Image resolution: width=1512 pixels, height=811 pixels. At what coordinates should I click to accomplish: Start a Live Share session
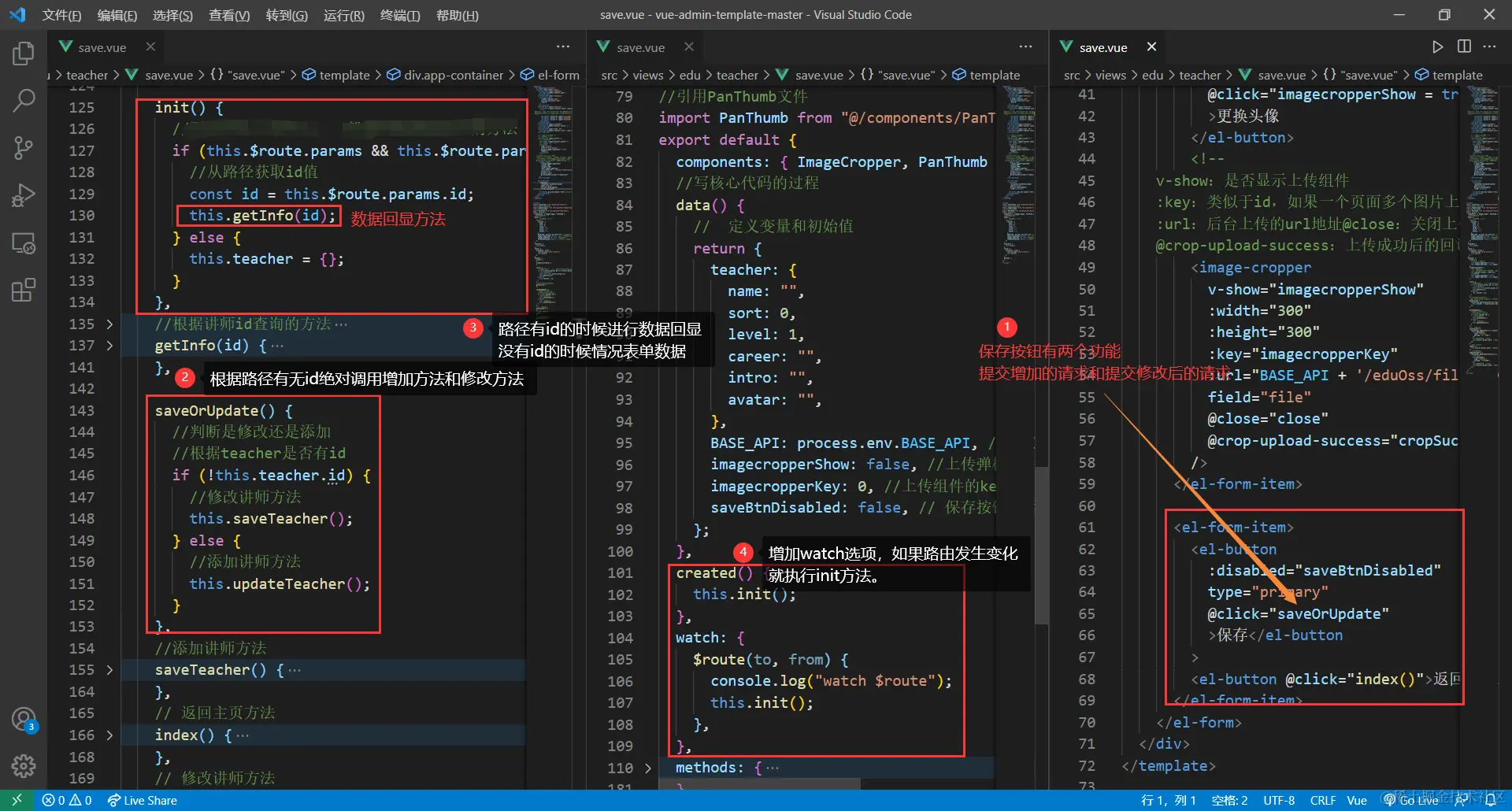[x=143, y=800]
